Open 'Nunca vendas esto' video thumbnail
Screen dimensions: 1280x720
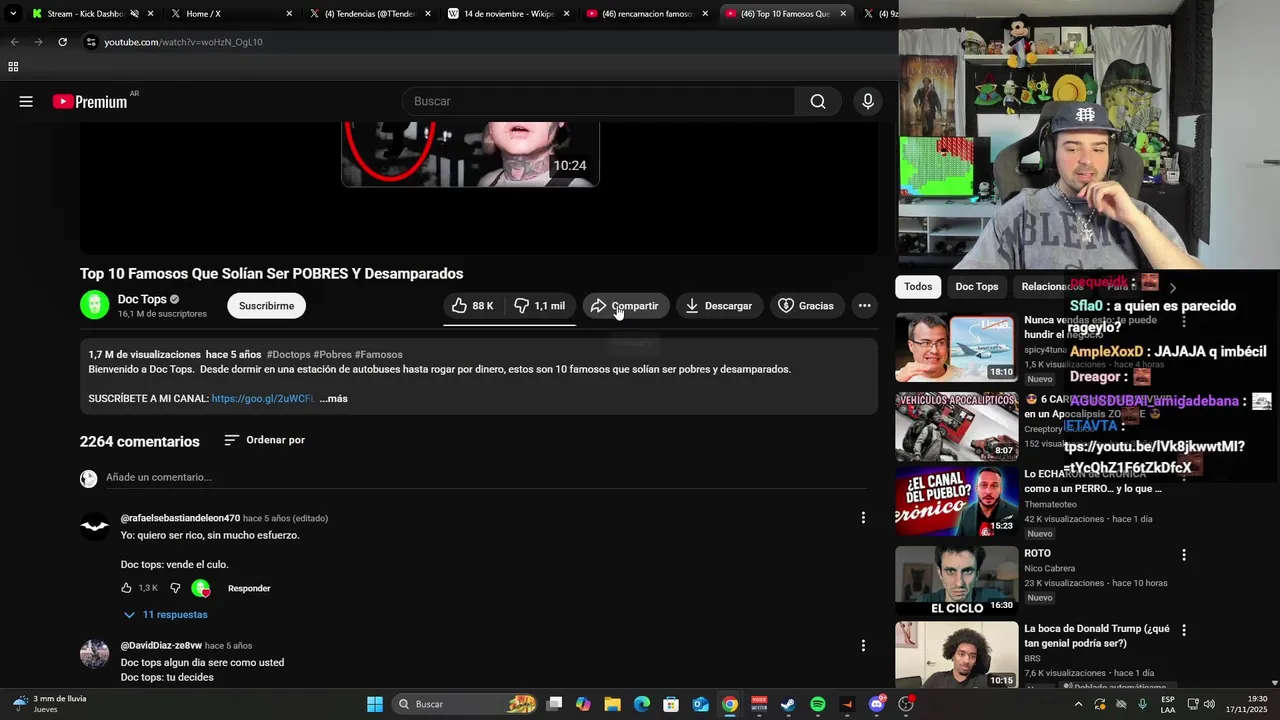pyautogui.click(x=956, y=347)
